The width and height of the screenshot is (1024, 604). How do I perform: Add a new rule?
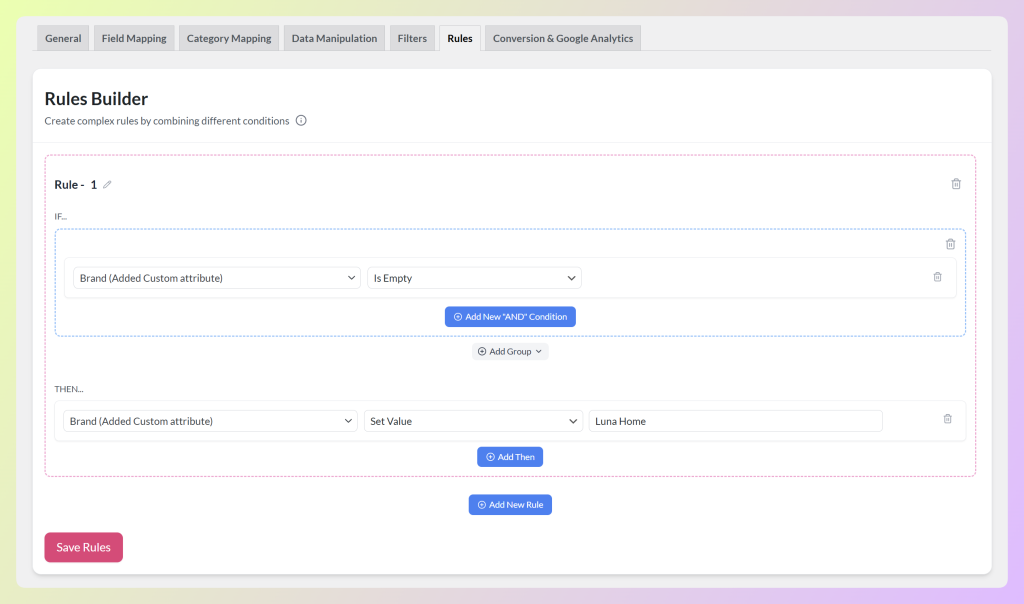(x=510, y=504)
